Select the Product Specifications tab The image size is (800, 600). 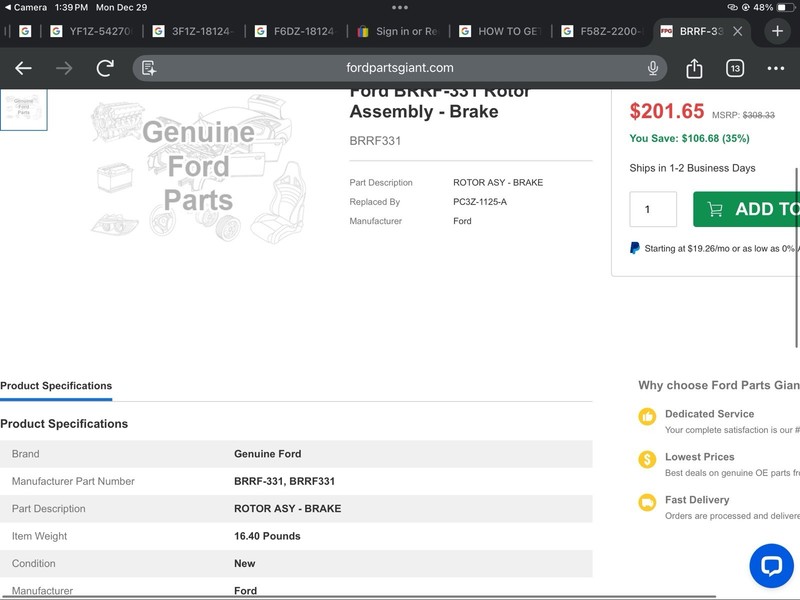[56, 386]
